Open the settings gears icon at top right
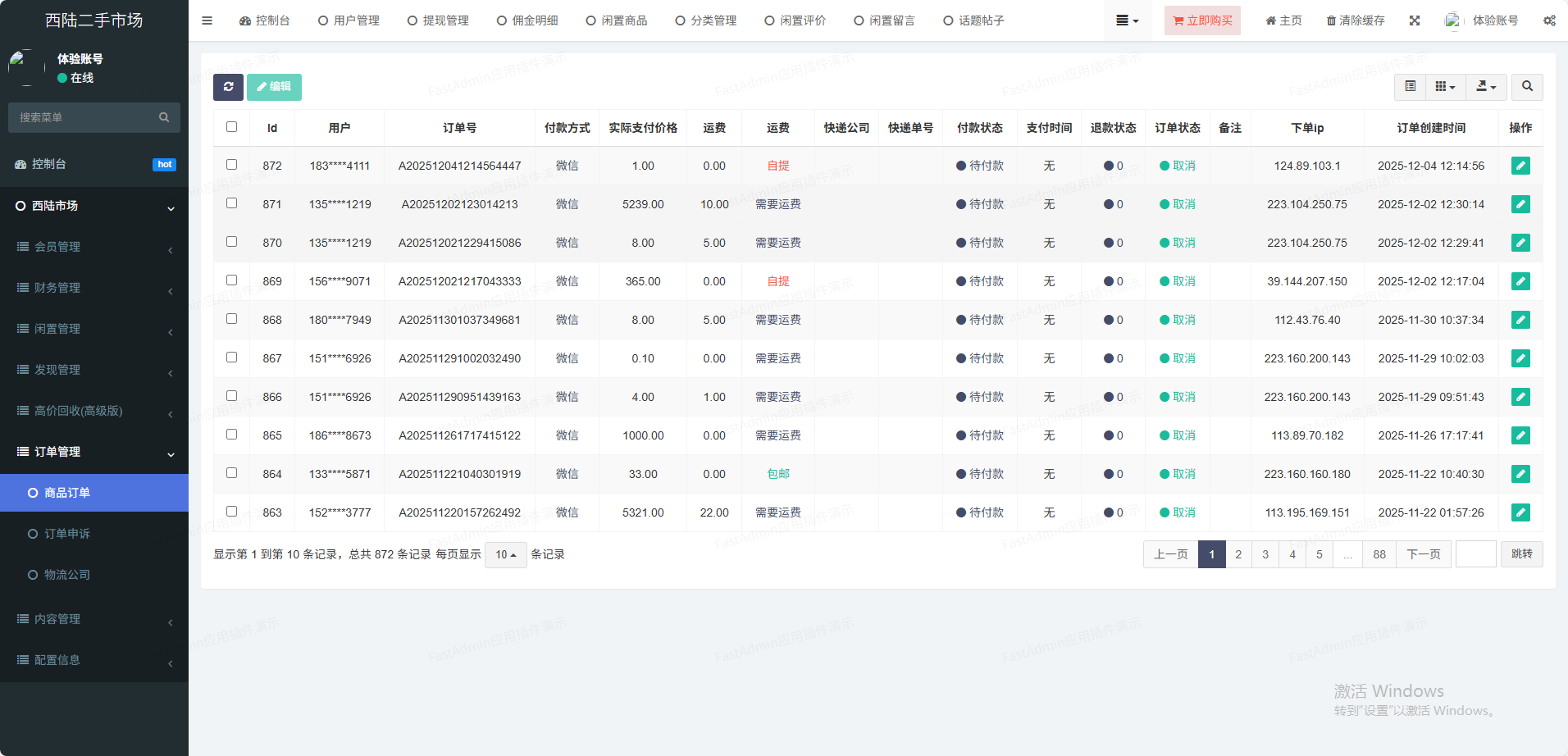The image size is (1568, 756). pos(1549,20)
